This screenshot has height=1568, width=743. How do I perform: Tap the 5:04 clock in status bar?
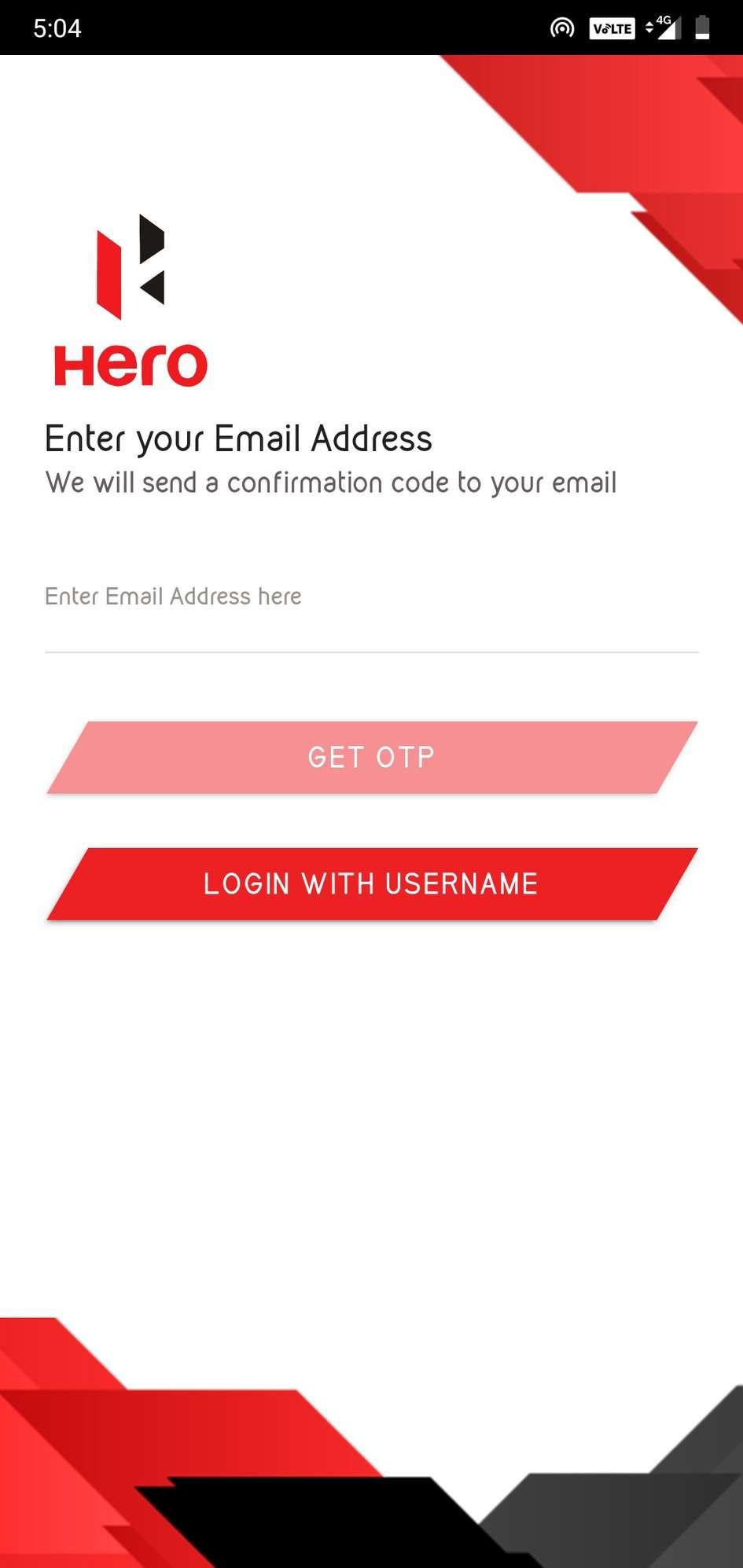pos(57,29)
